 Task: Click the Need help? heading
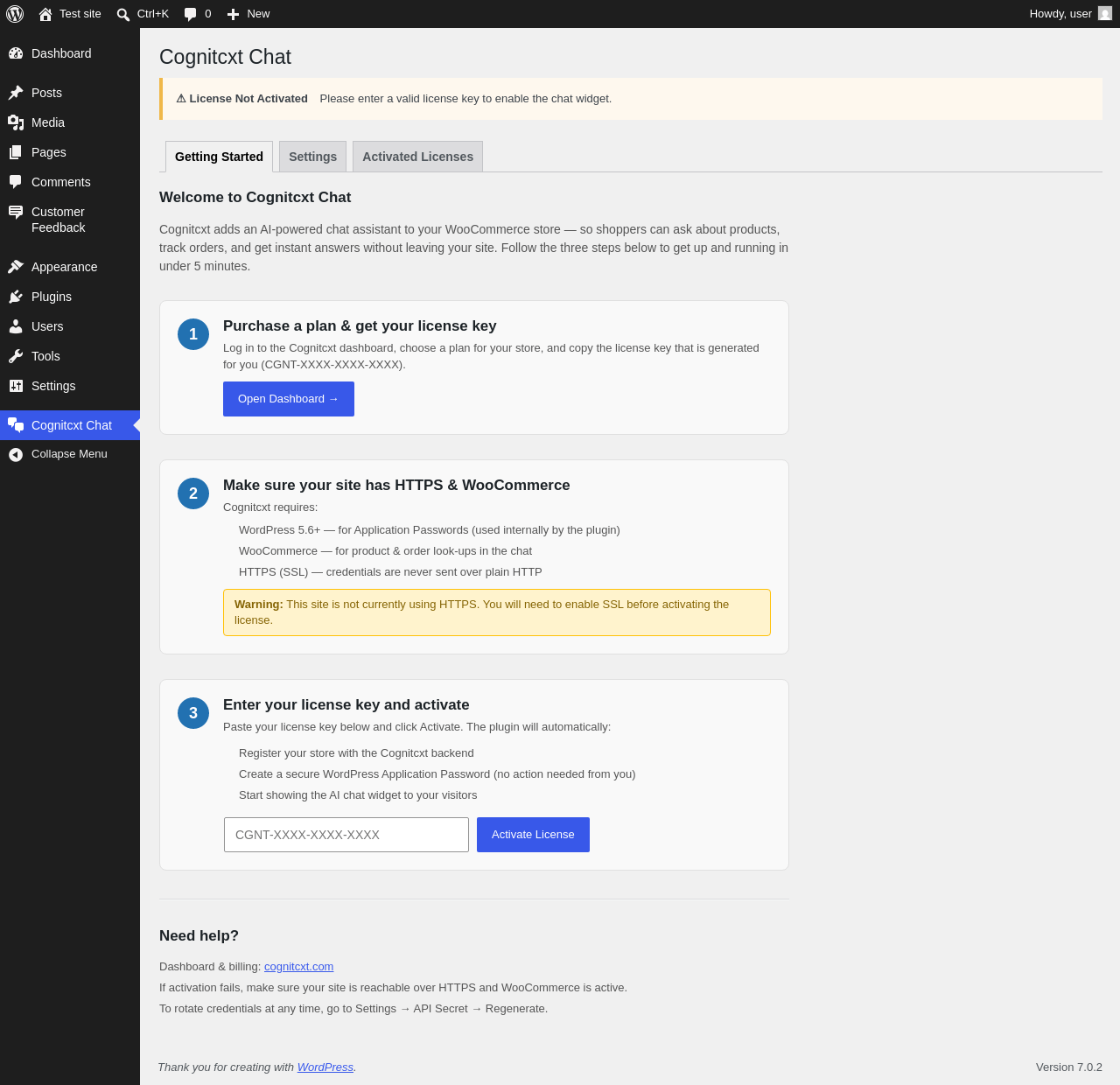tap(199, 936)
